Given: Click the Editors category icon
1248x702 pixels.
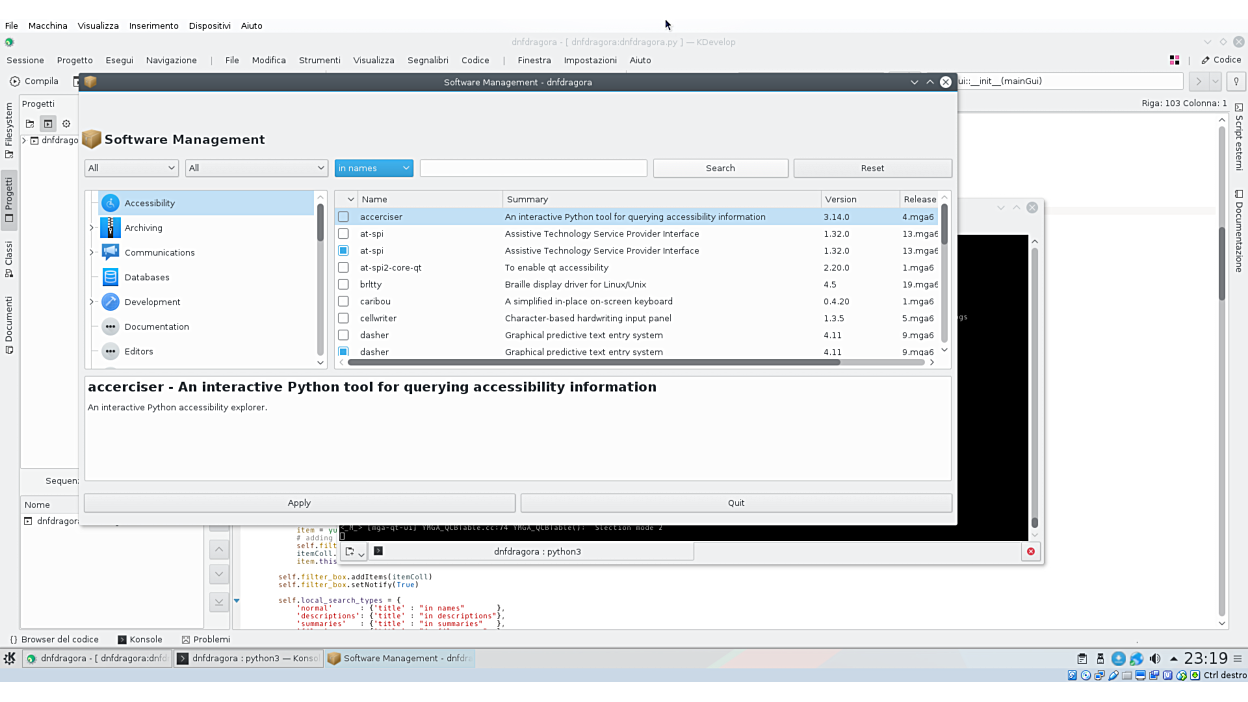Looking at the screenshot, I should [111, 351].
